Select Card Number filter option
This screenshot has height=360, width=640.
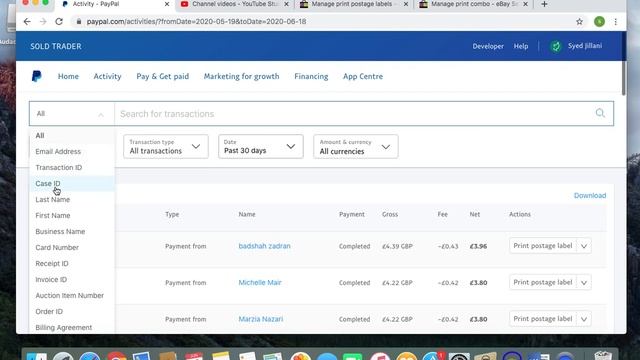point(72,247)
